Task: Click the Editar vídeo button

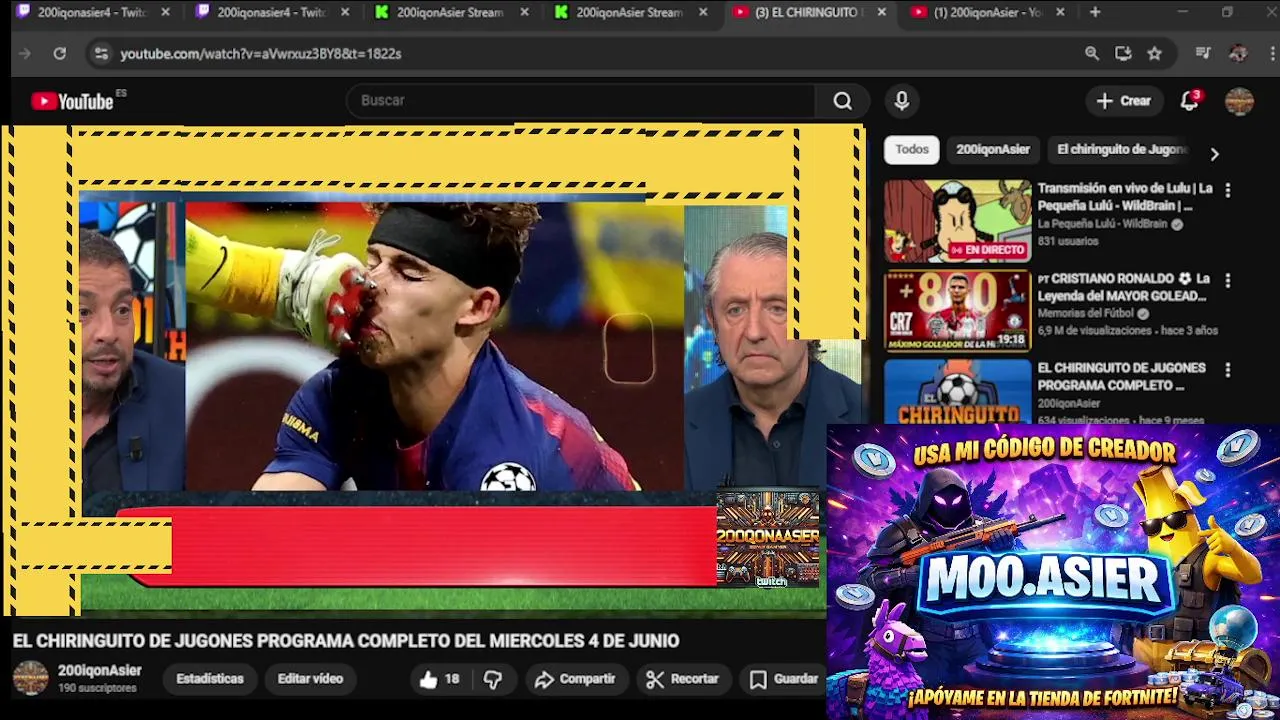Action: pyautogui.click(x=310, y=679)
